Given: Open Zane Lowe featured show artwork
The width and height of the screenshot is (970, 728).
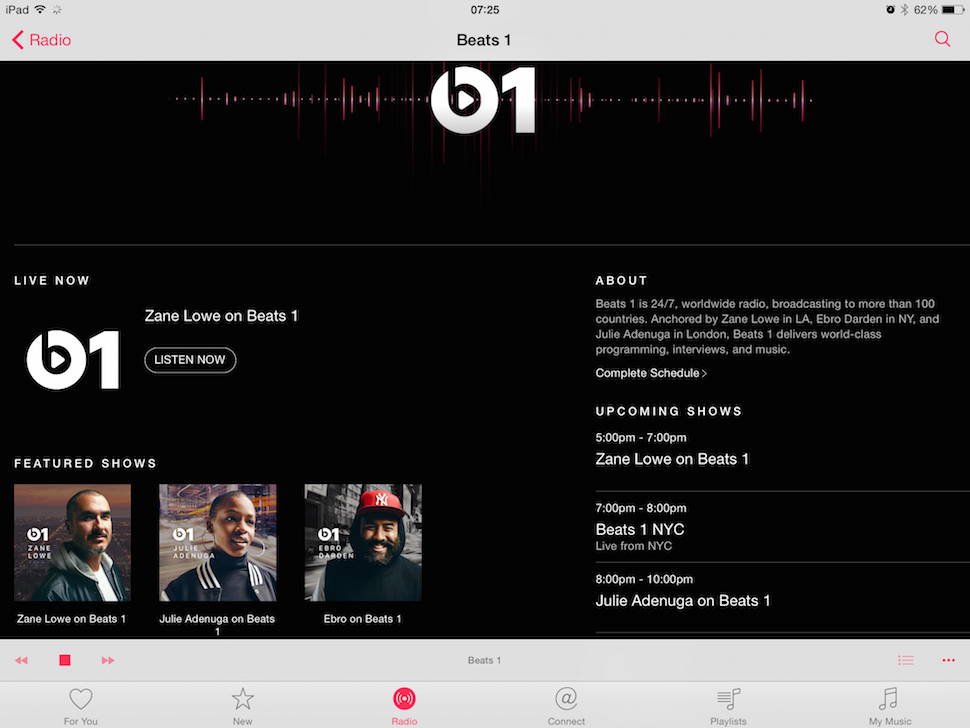Looking at the screenshot, I should 72,542.
